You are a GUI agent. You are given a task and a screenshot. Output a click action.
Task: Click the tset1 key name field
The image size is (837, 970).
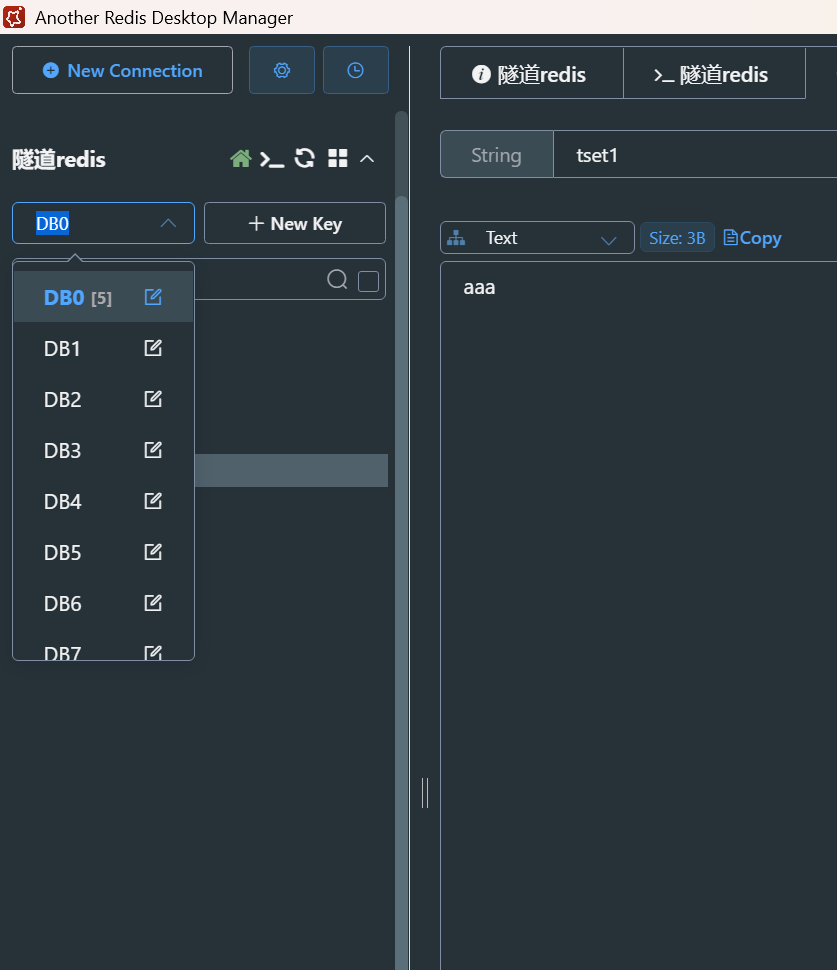tap(695, 155)
